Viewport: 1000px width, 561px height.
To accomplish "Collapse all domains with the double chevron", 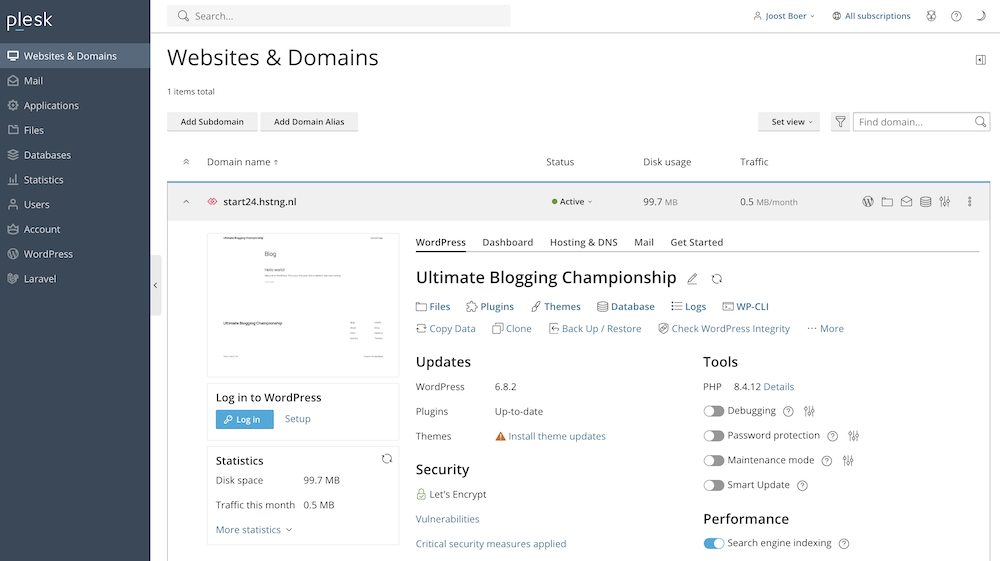I will click(x=186, y=162).
